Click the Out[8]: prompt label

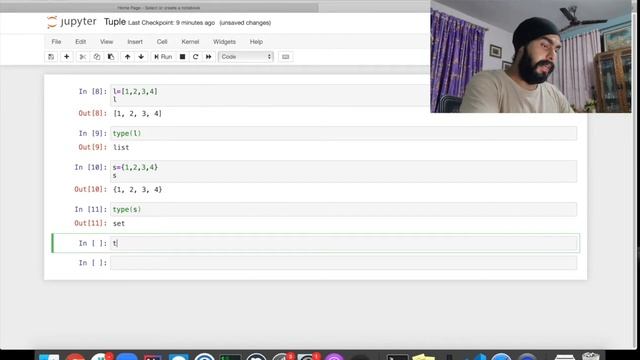click(93, 113)
